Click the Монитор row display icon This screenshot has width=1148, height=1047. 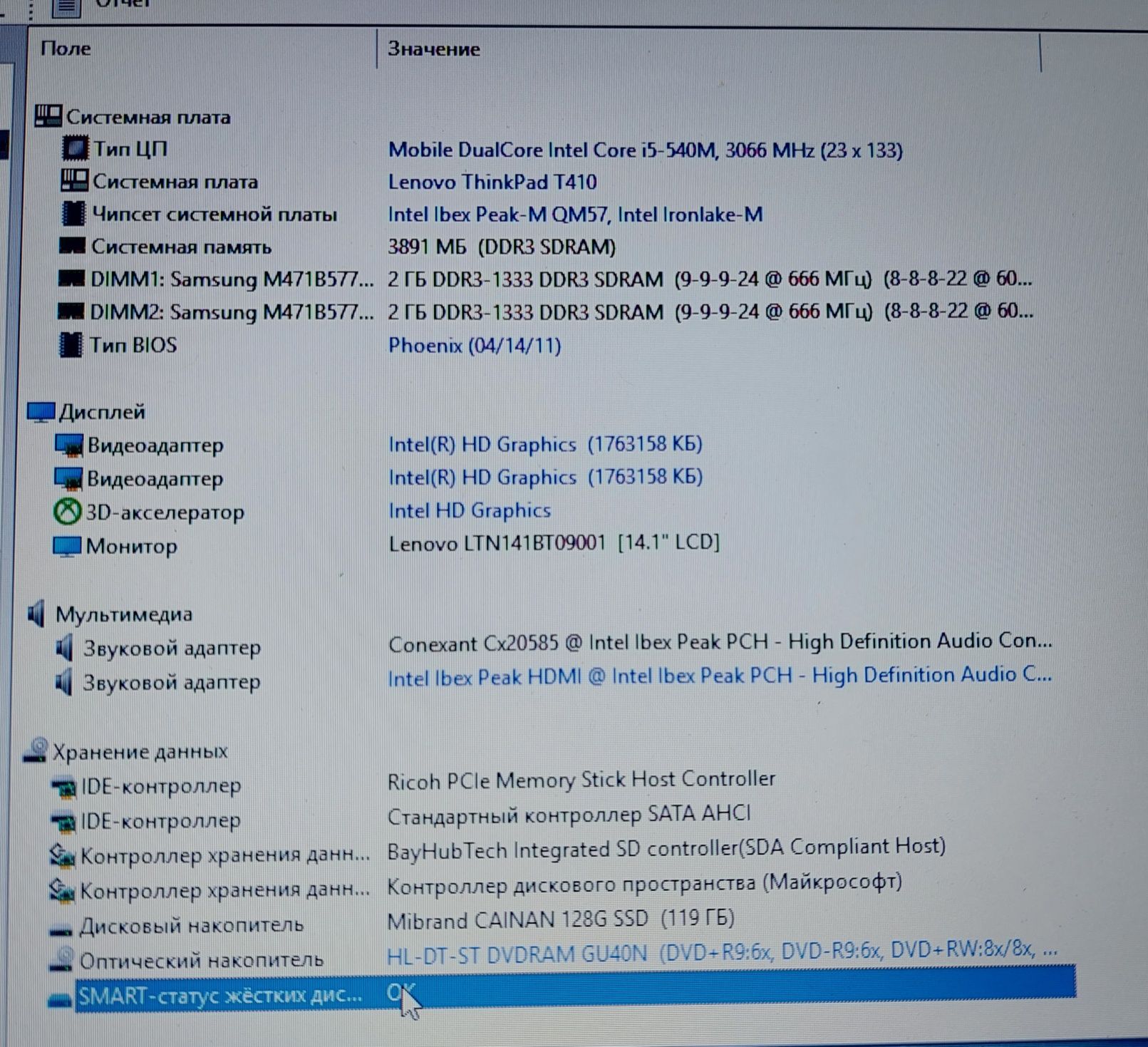(x=66, y=546)
